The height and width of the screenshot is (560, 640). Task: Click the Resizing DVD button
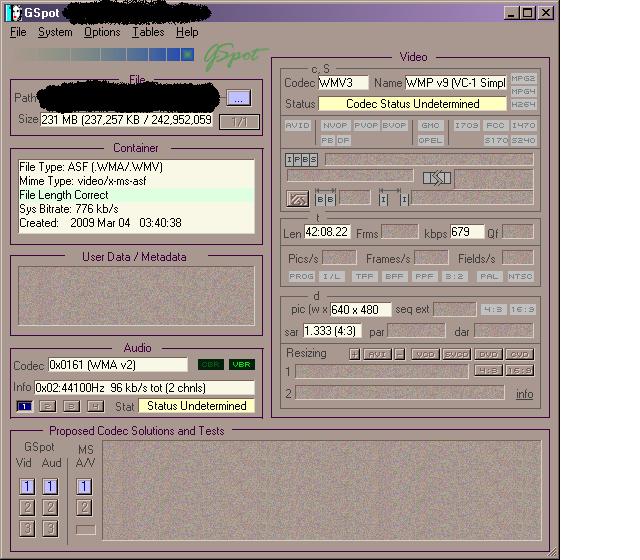(x=488, y=354)
